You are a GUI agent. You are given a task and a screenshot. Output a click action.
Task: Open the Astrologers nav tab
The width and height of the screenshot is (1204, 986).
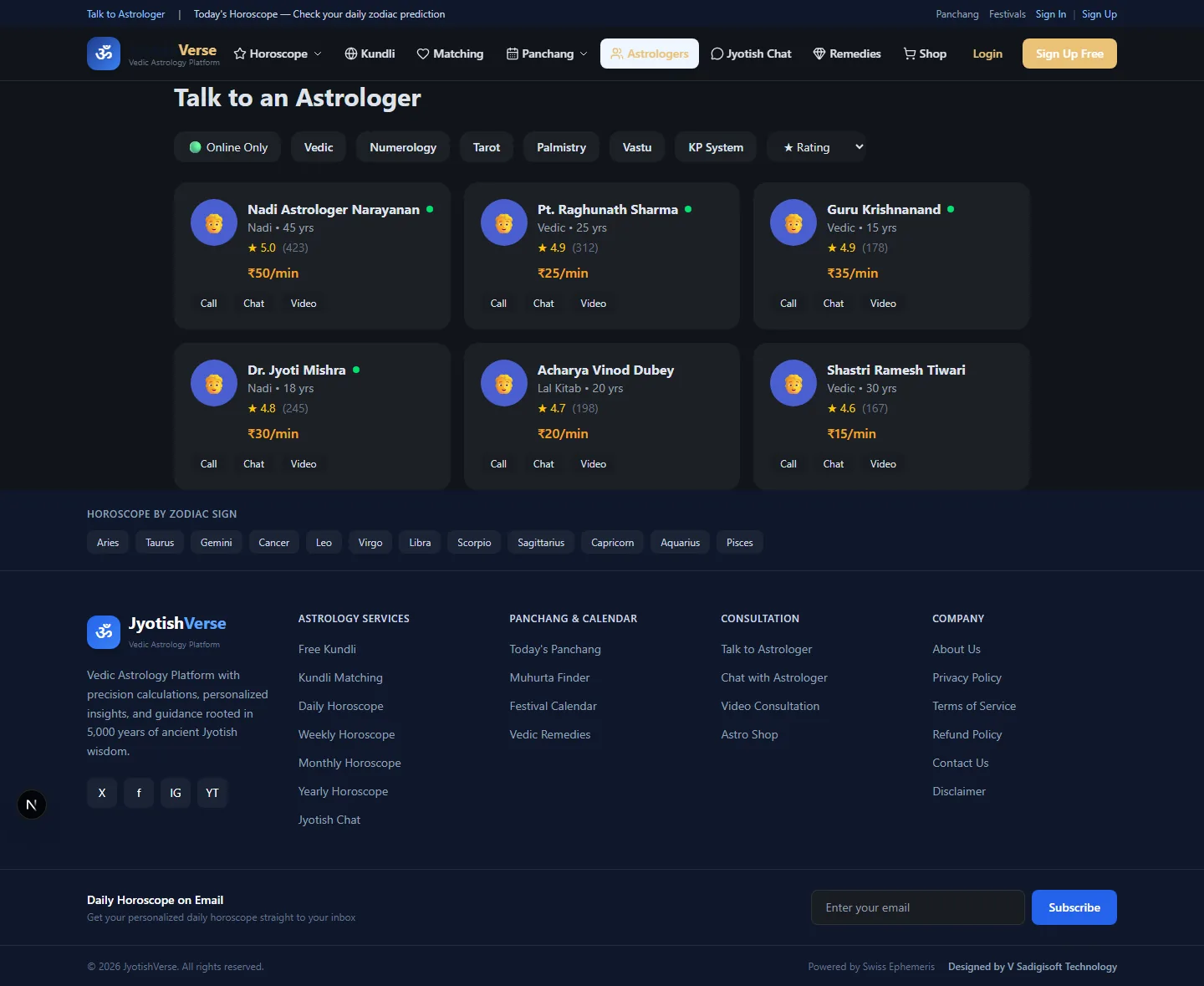650,54
